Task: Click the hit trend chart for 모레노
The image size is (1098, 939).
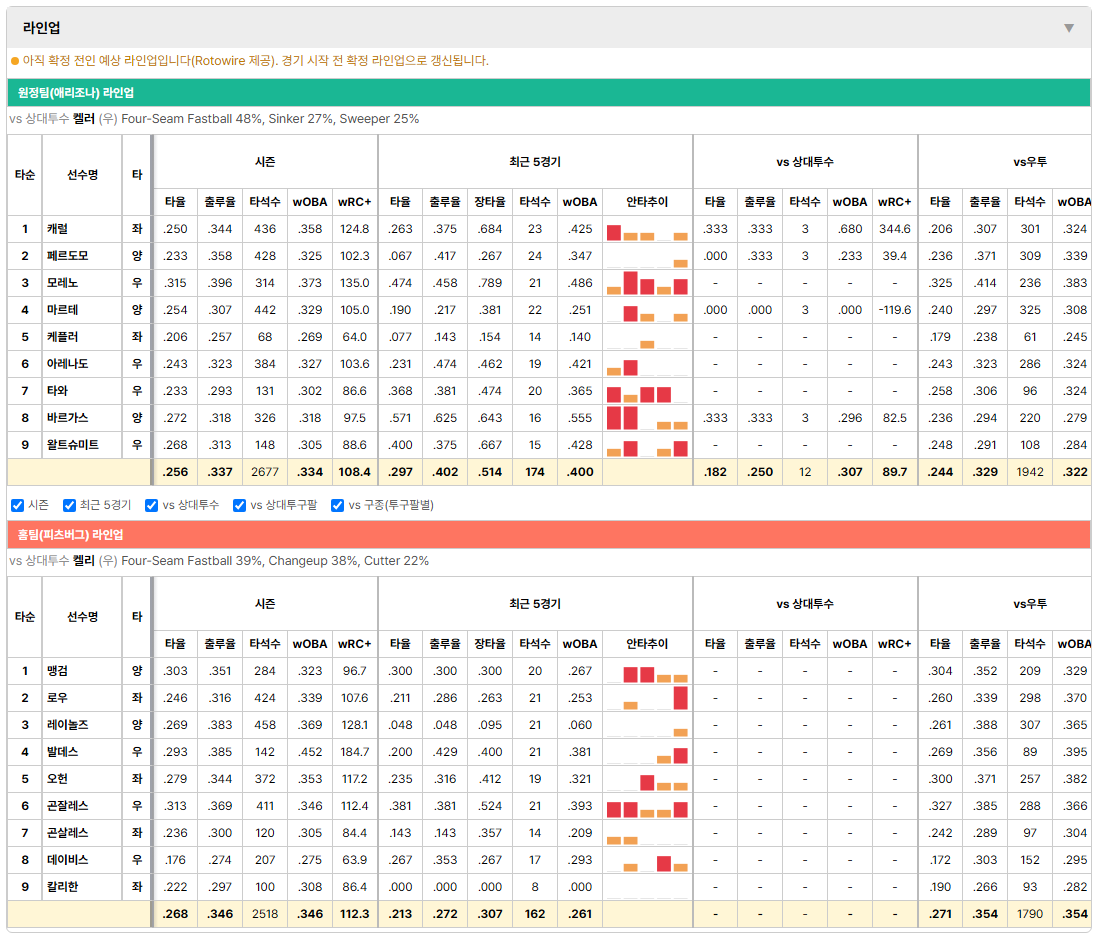Action: pyautogui.click(x=647, y=283)
